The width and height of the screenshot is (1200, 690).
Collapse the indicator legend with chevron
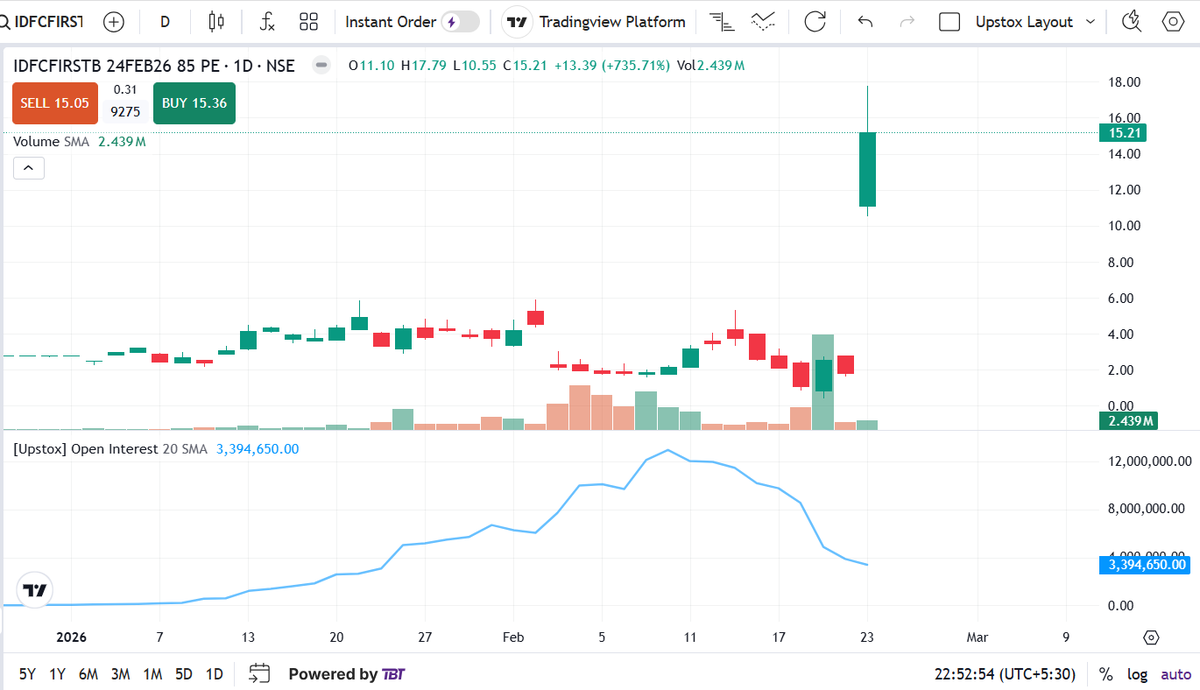[28, 168]
